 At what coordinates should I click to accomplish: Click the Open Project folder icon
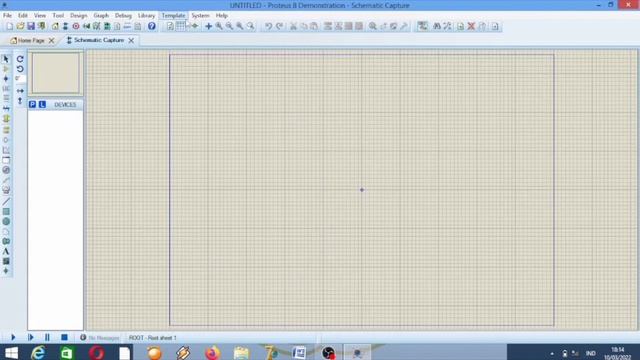point(20,26)
